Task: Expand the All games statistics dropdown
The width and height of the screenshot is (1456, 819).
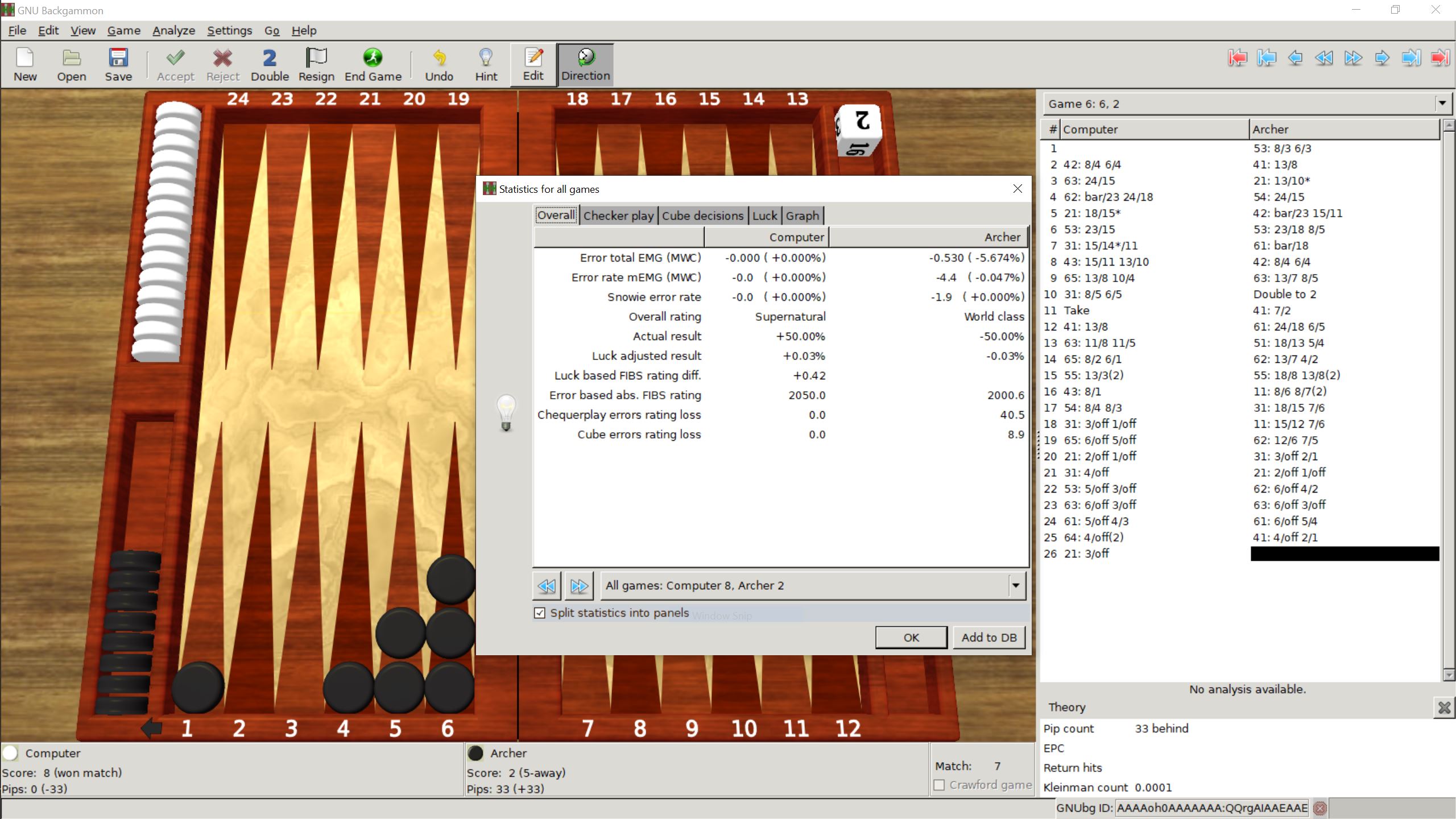Action: coord(1016,586)
